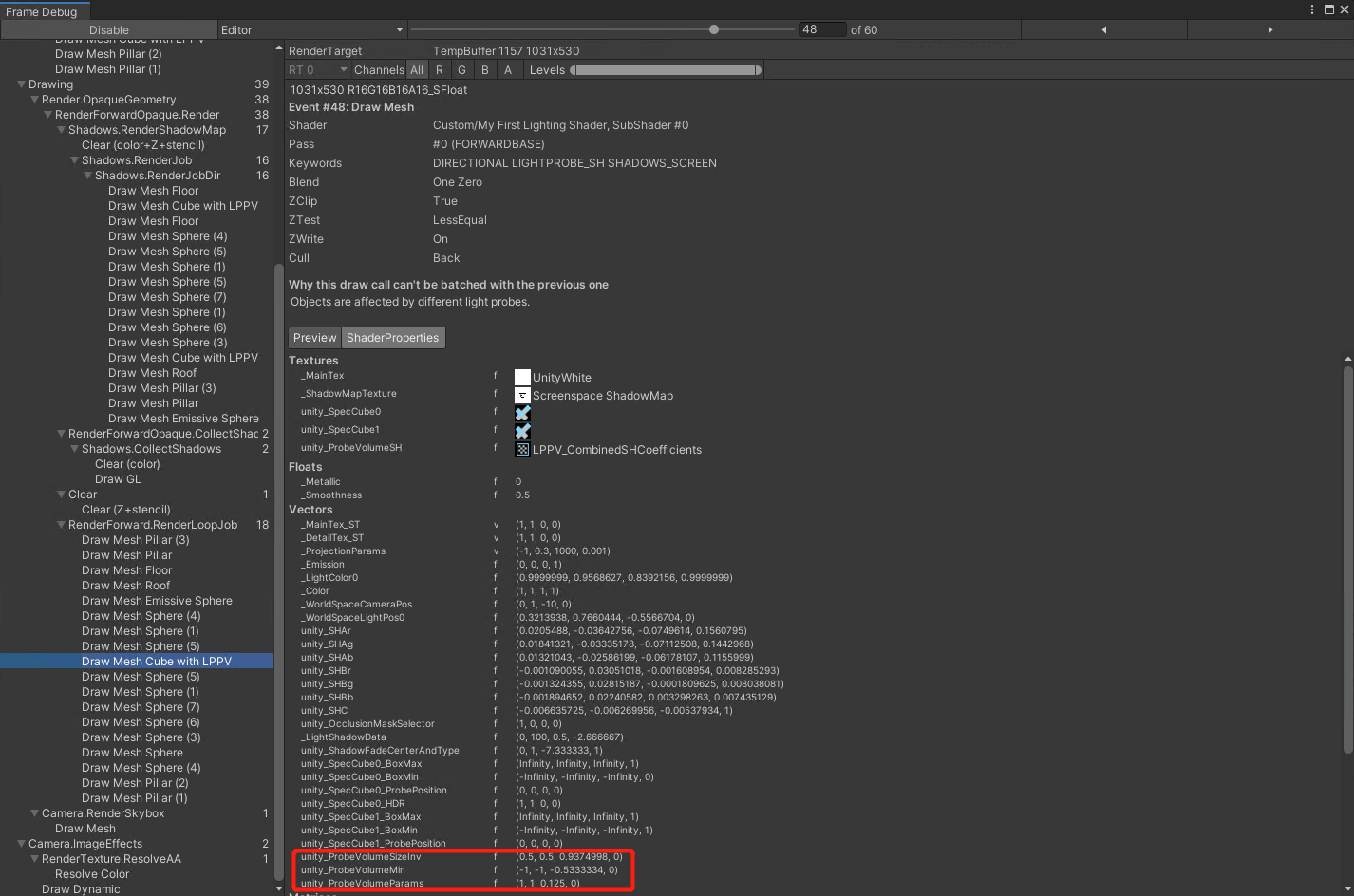Collapse the Drawing tree node

point(21,84)
